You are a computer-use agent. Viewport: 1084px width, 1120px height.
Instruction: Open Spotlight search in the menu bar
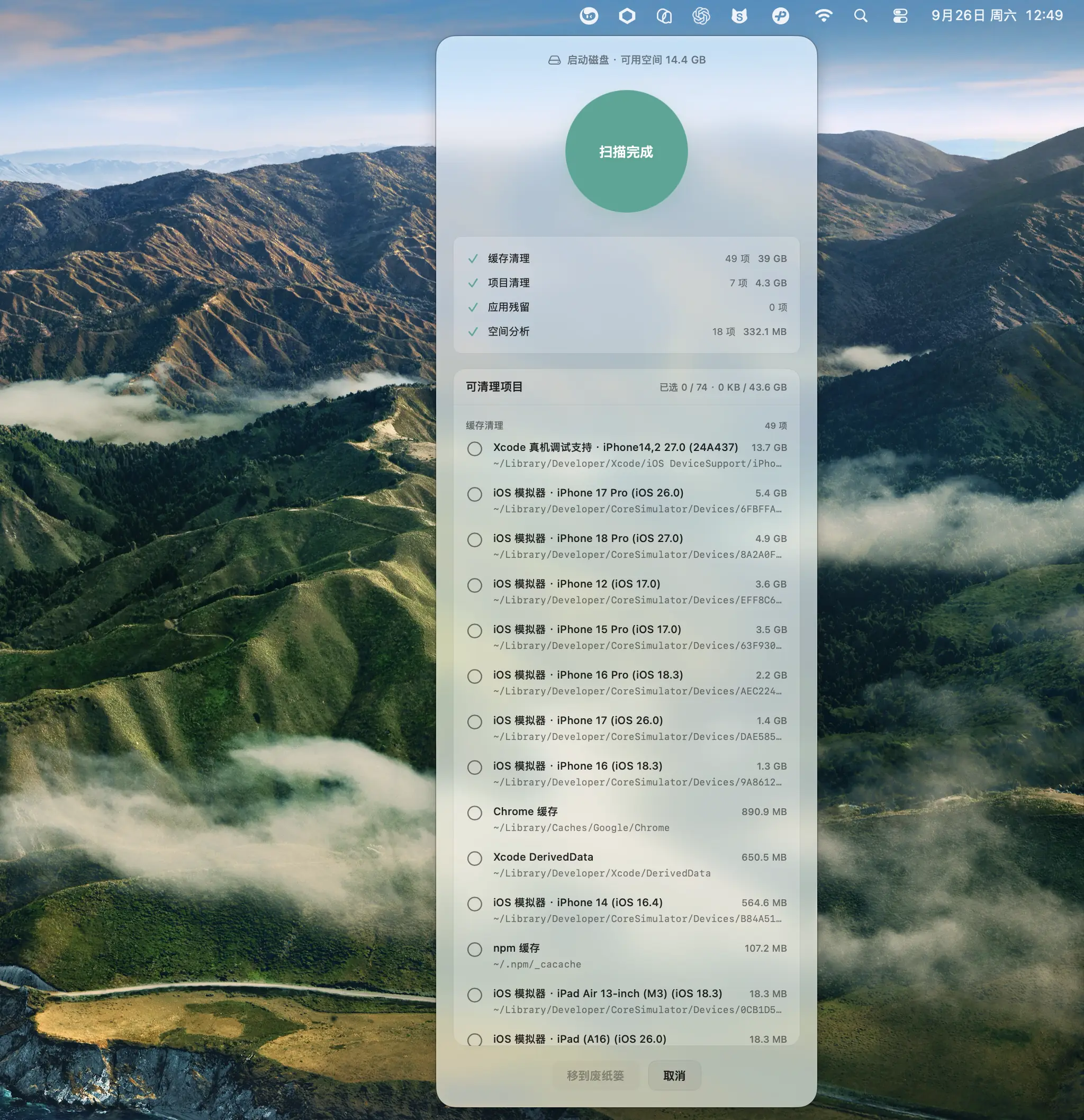861,16
